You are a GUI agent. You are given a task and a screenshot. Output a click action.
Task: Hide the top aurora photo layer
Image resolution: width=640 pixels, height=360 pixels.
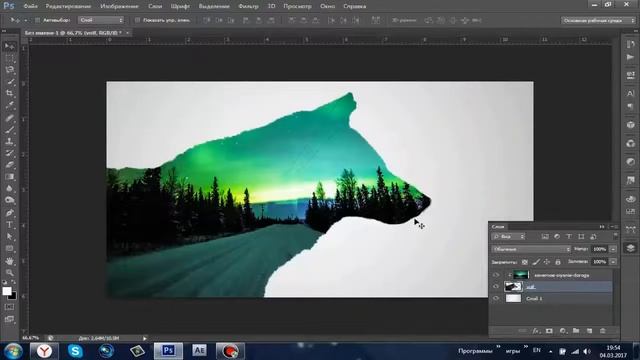coord(496,275)
